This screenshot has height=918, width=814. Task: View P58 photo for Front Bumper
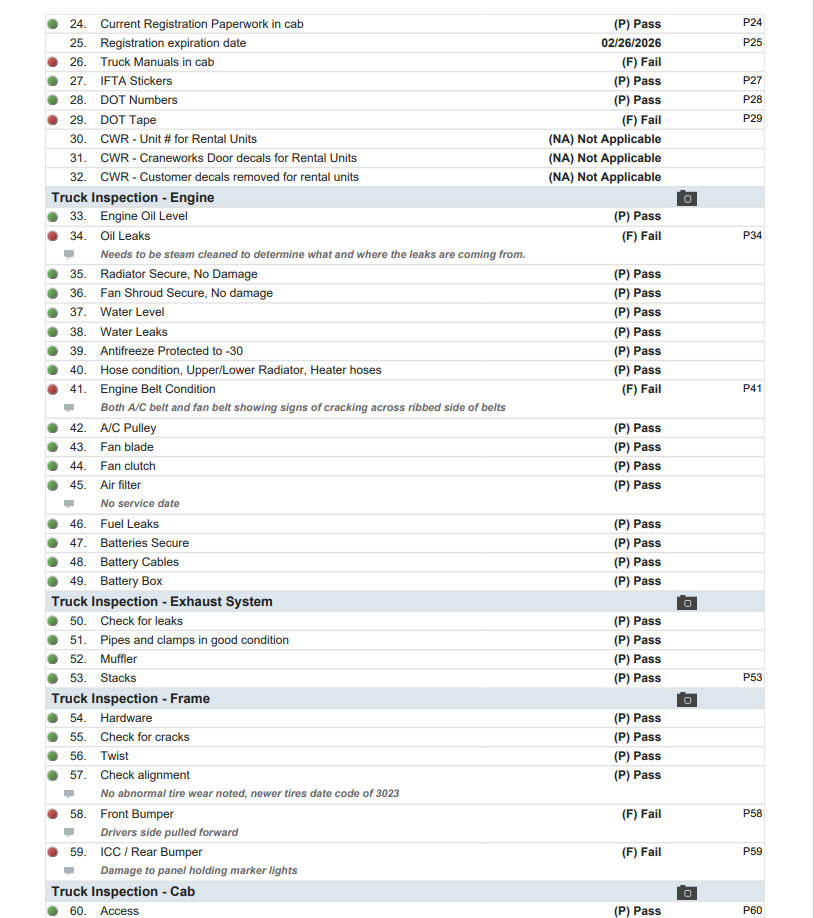tap(752, 814)
